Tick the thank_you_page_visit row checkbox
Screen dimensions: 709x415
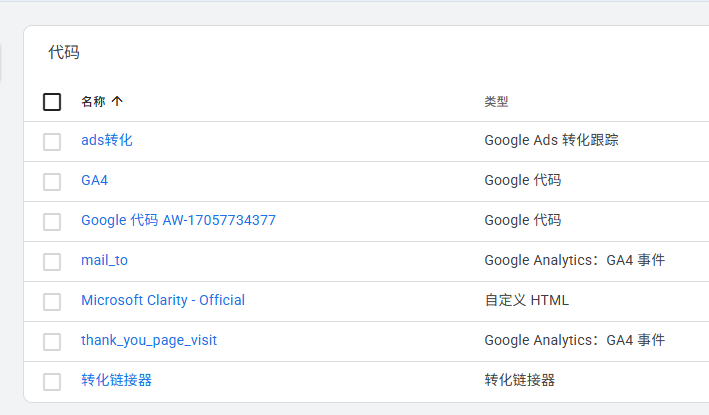[x=52, y=341]
